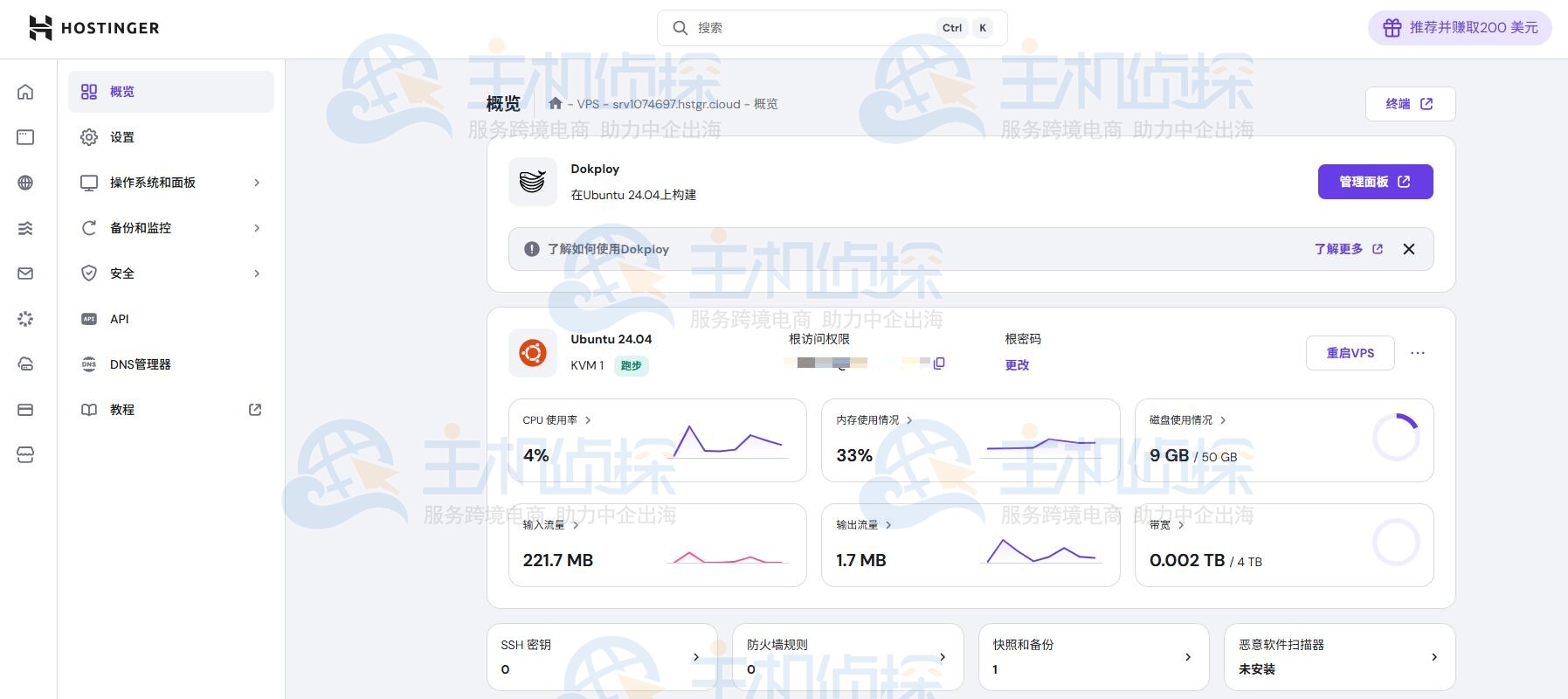Open the marketplace store icon in left rail
The width and height of the screenshot is (1568, 699).
[25, 455]
